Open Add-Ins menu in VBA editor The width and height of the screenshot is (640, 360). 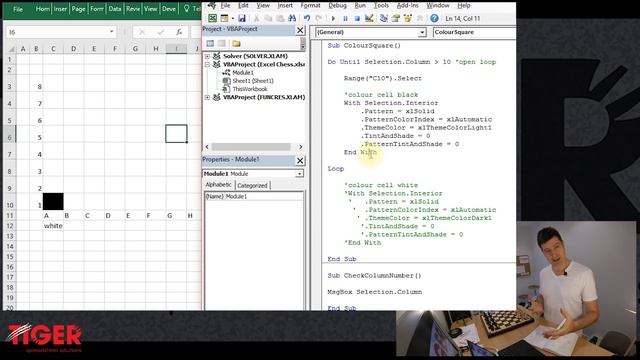point(407,5)
